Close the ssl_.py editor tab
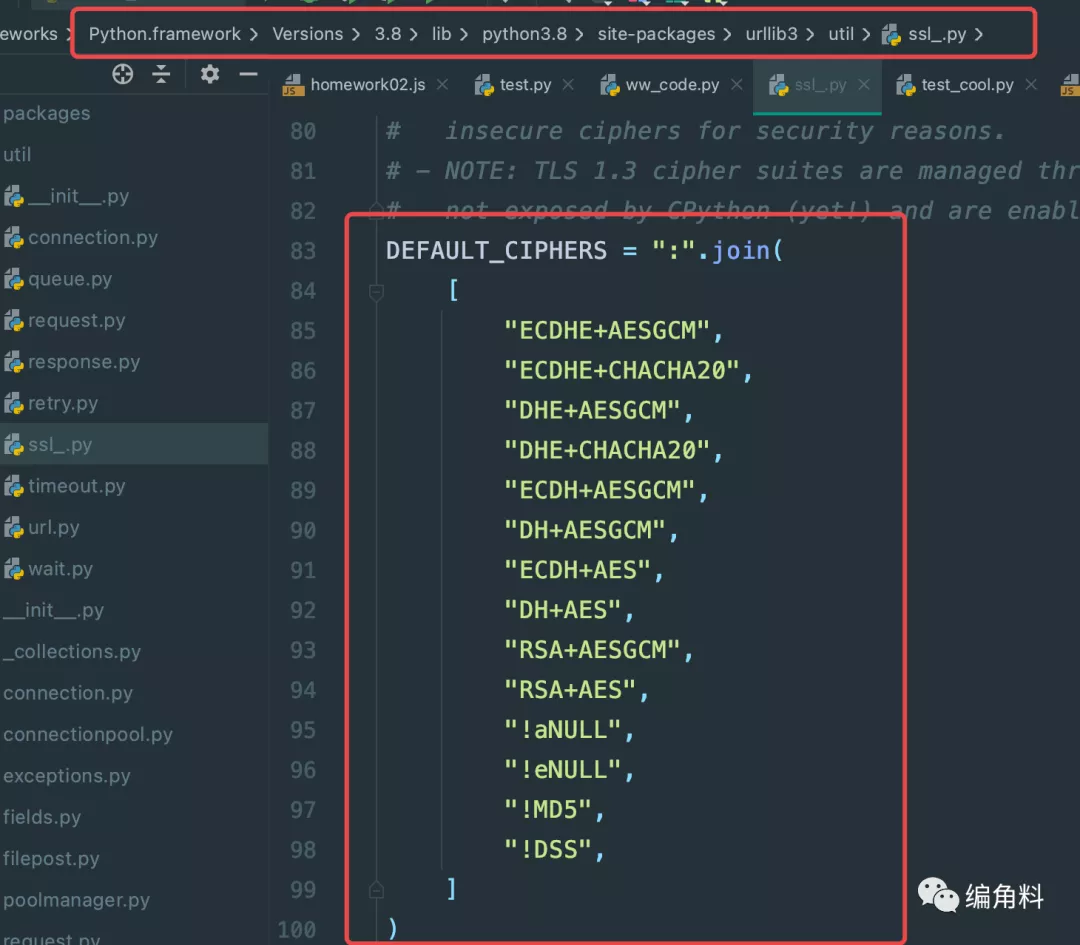 coord(865,85)
